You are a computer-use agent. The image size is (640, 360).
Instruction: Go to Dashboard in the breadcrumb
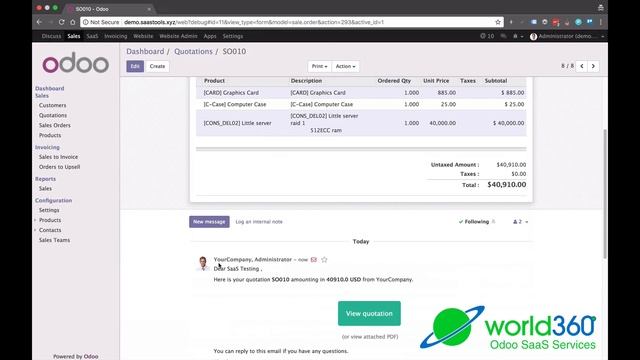tap(145, 51)
